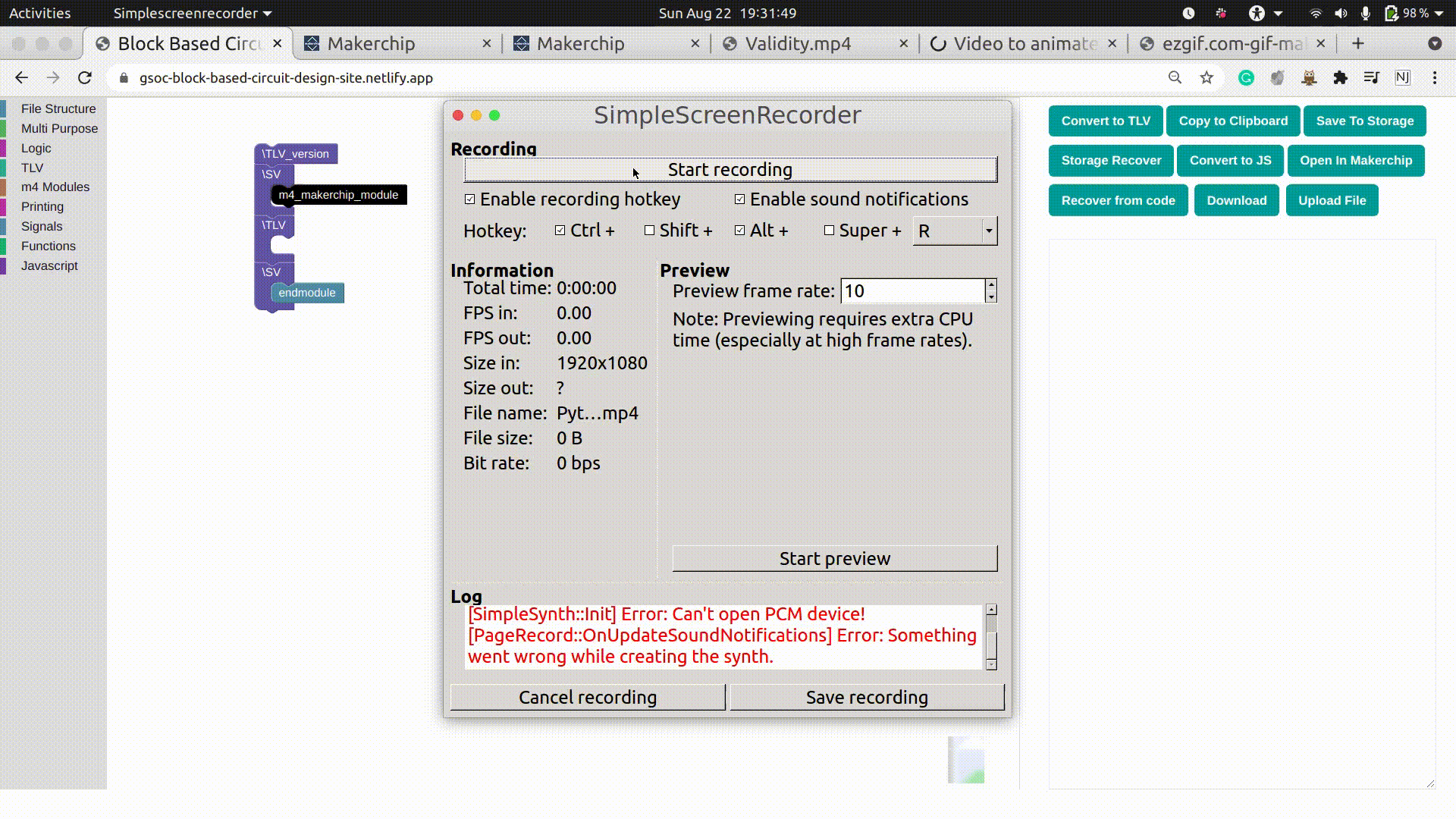Screen dimensions: 1456x819
Task: Click the Start recording button
Action: click(730, 169)
